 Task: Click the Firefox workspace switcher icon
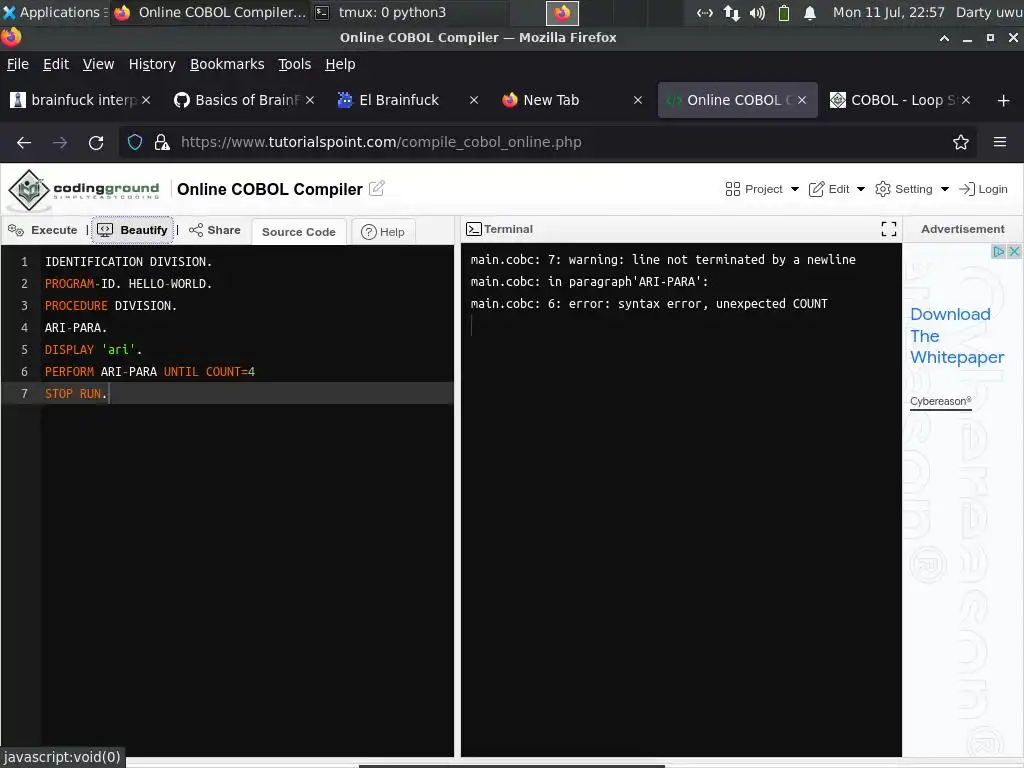click(562, 12)
